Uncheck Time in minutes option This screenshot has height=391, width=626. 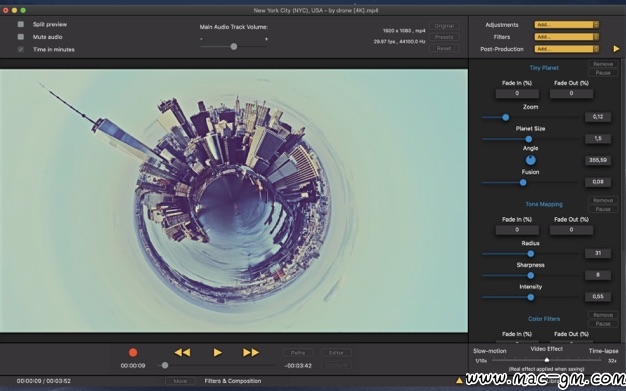(x=21, y=50)
